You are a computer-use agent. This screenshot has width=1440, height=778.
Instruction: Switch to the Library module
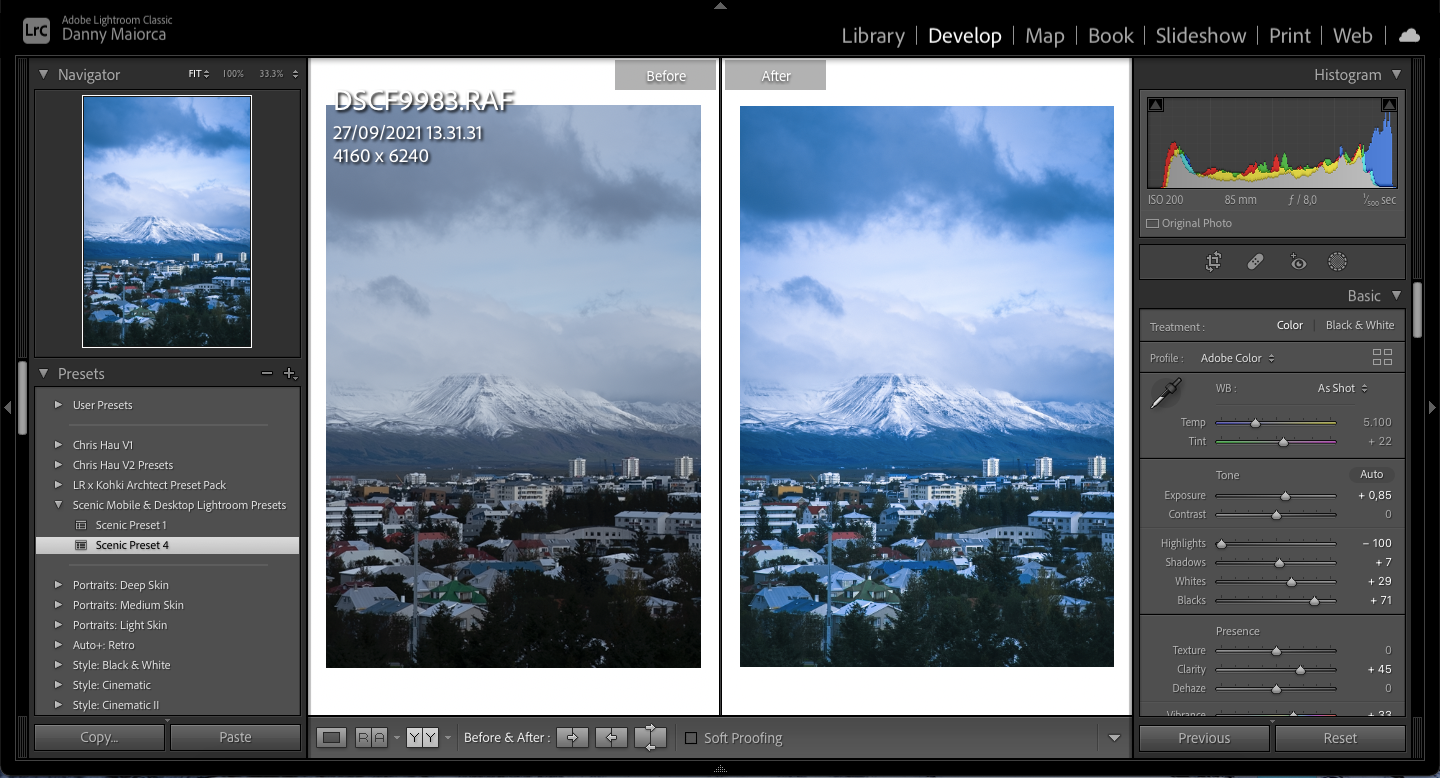click(x=873, y=36)
